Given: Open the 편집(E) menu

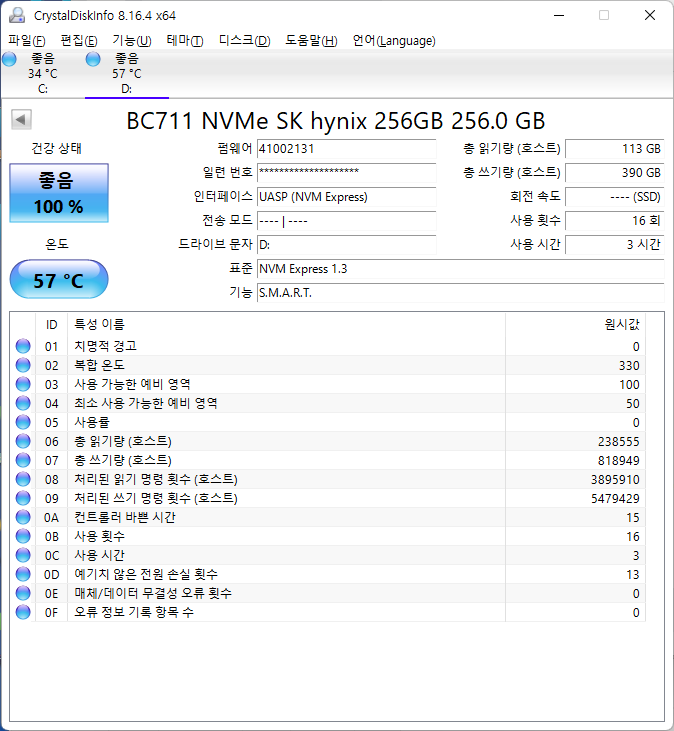Looking at the screenshot, I should coord(79,41).
